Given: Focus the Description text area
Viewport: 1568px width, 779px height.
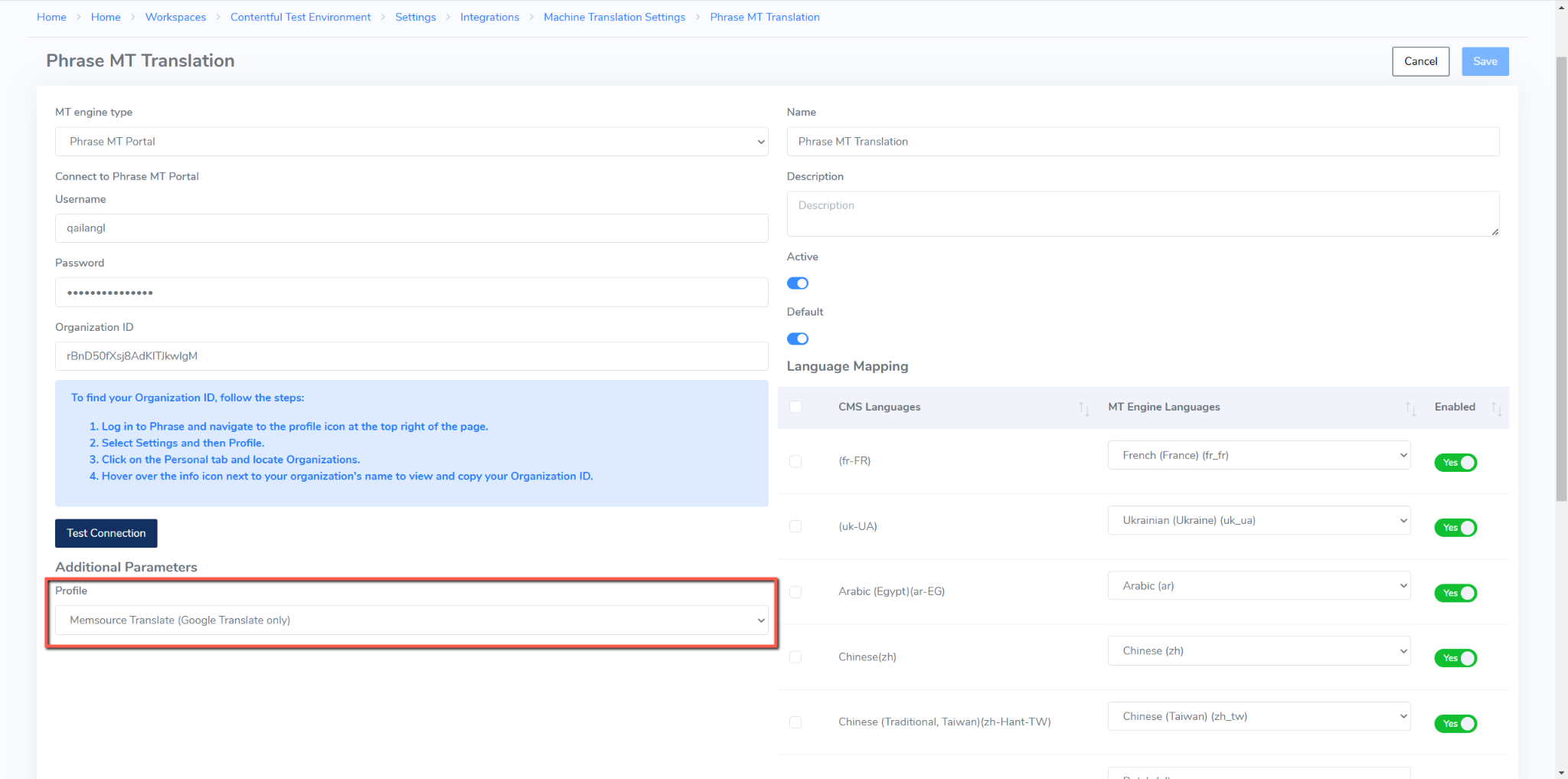Looking at the screenshot, I should pos(1143,214).
